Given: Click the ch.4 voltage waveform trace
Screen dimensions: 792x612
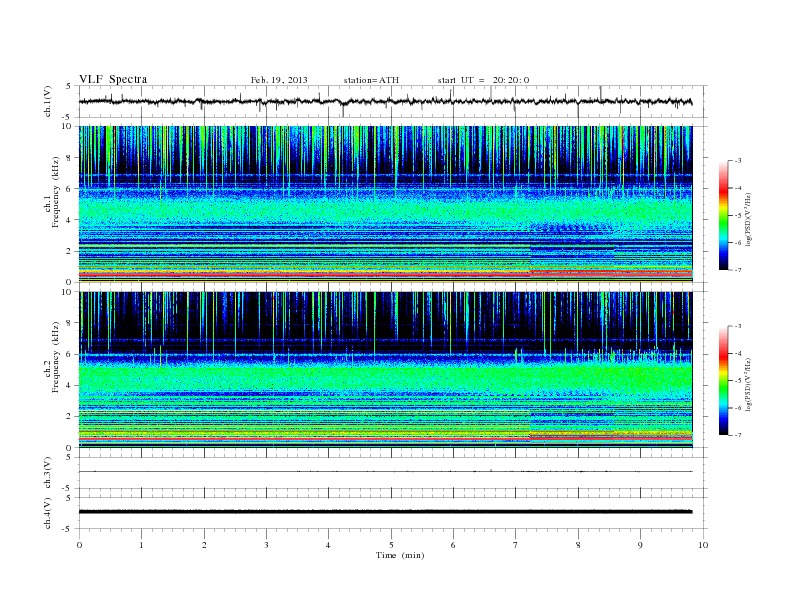Looking at the screenshot, I should (386, 512).
